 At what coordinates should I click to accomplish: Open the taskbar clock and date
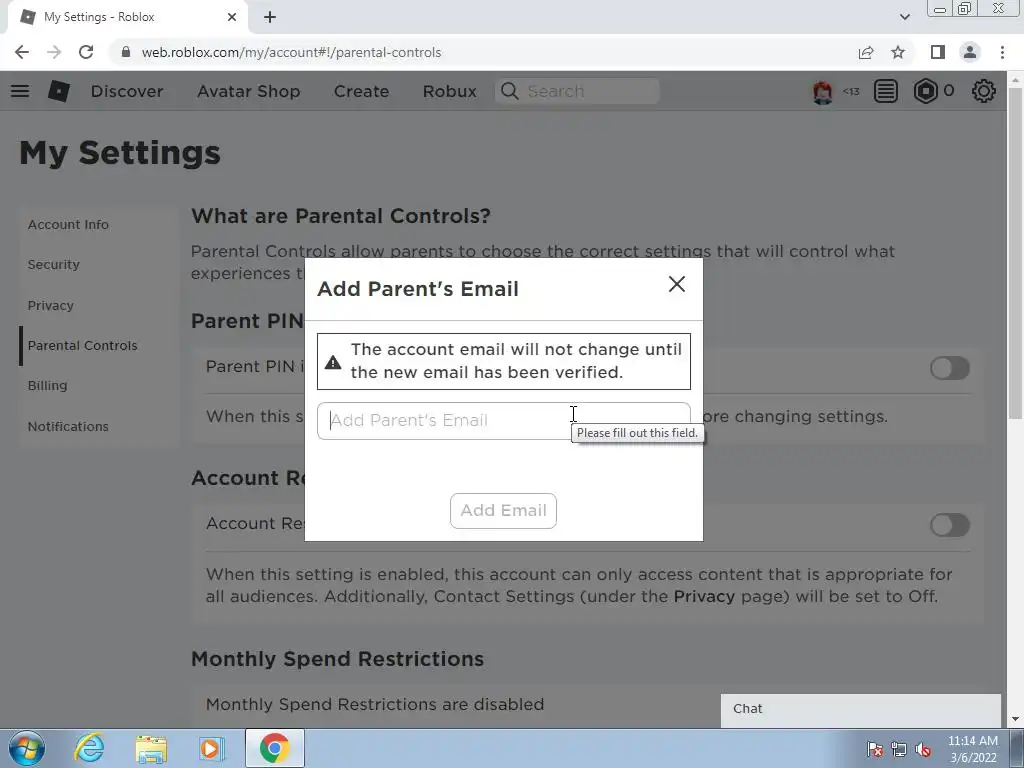click(973, 749)
